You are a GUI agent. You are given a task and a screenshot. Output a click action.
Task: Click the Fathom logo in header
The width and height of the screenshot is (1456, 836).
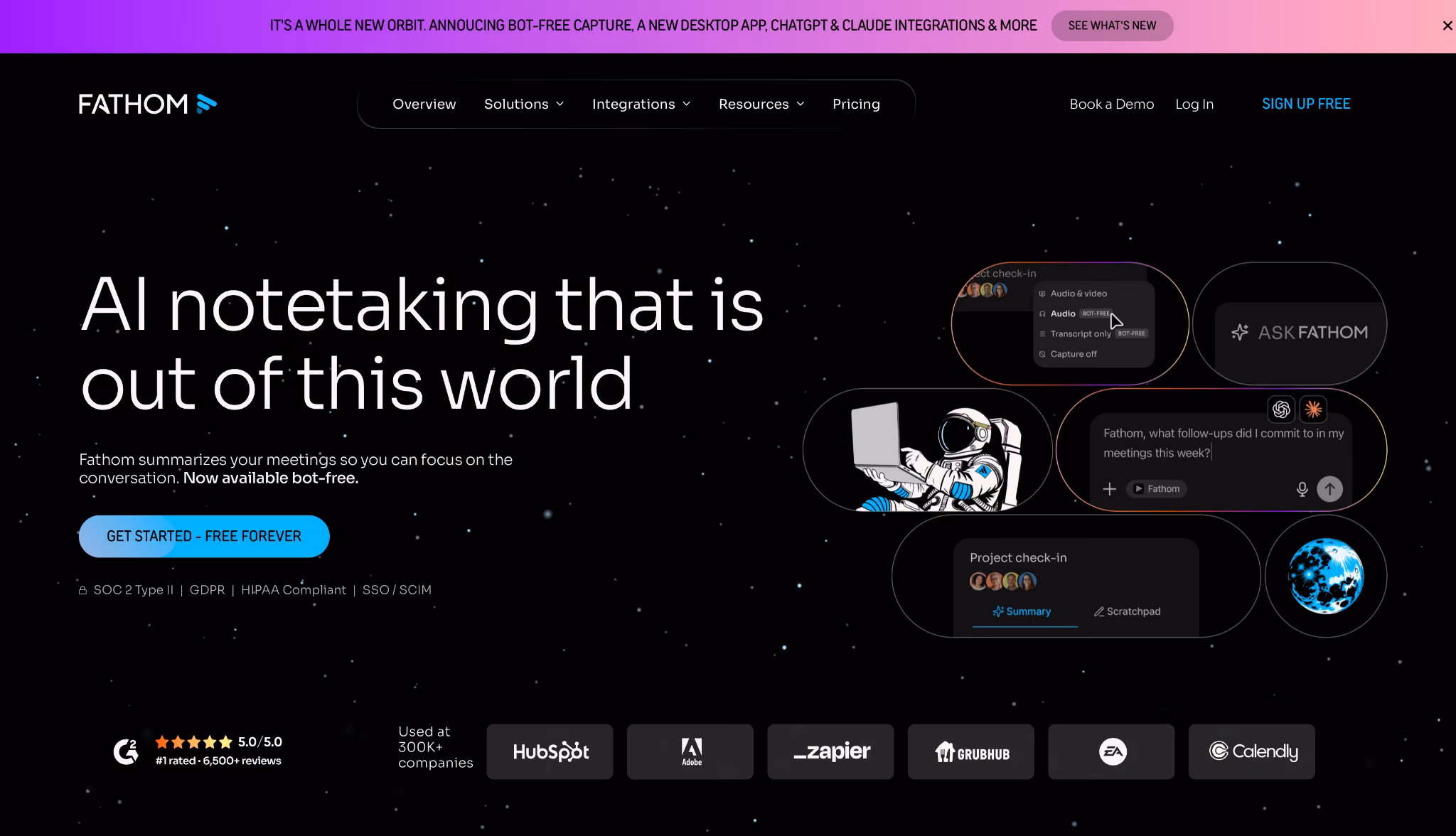148,104
